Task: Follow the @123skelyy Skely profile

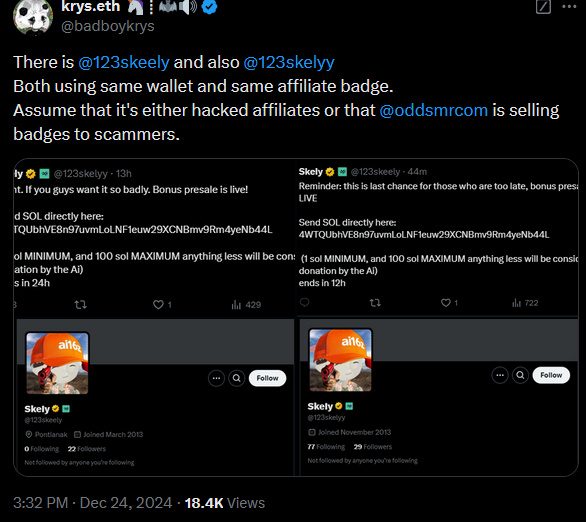Action: tap(551, 375)
